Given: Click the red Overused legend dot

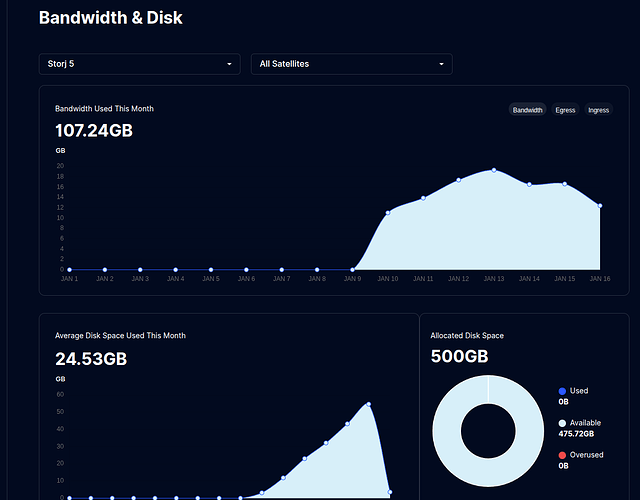Looking at the screenshot, I should [562, 455].
